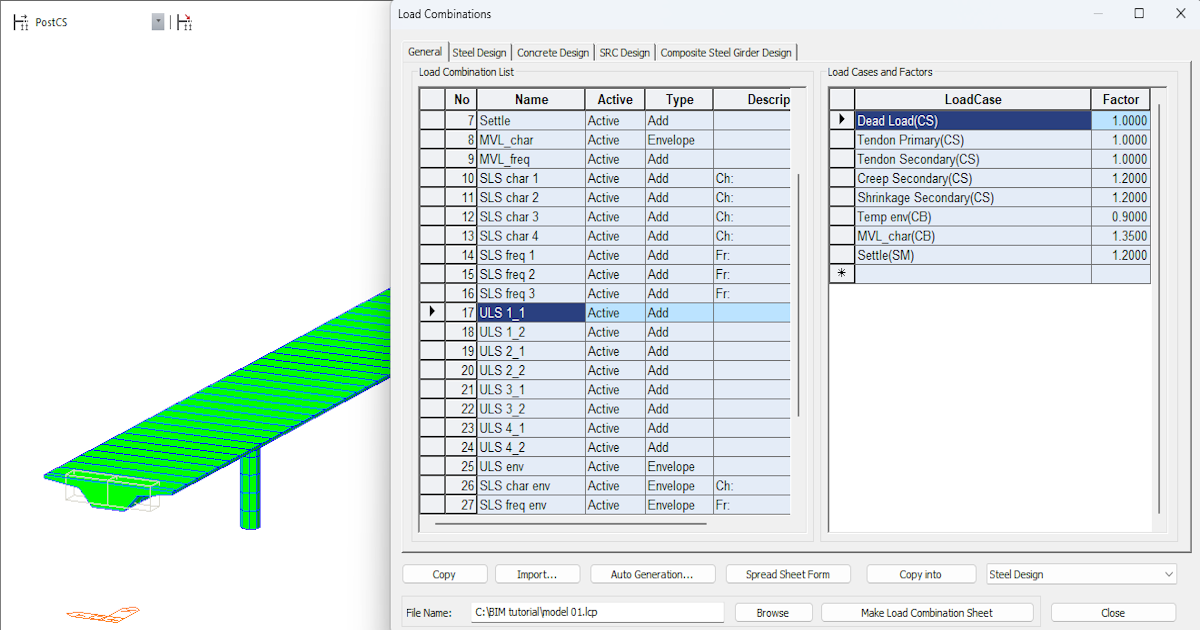Click the new row asterisk marker in Load Cases table
Viewport: 1200px width, 630px height.
tap(842, 274)
